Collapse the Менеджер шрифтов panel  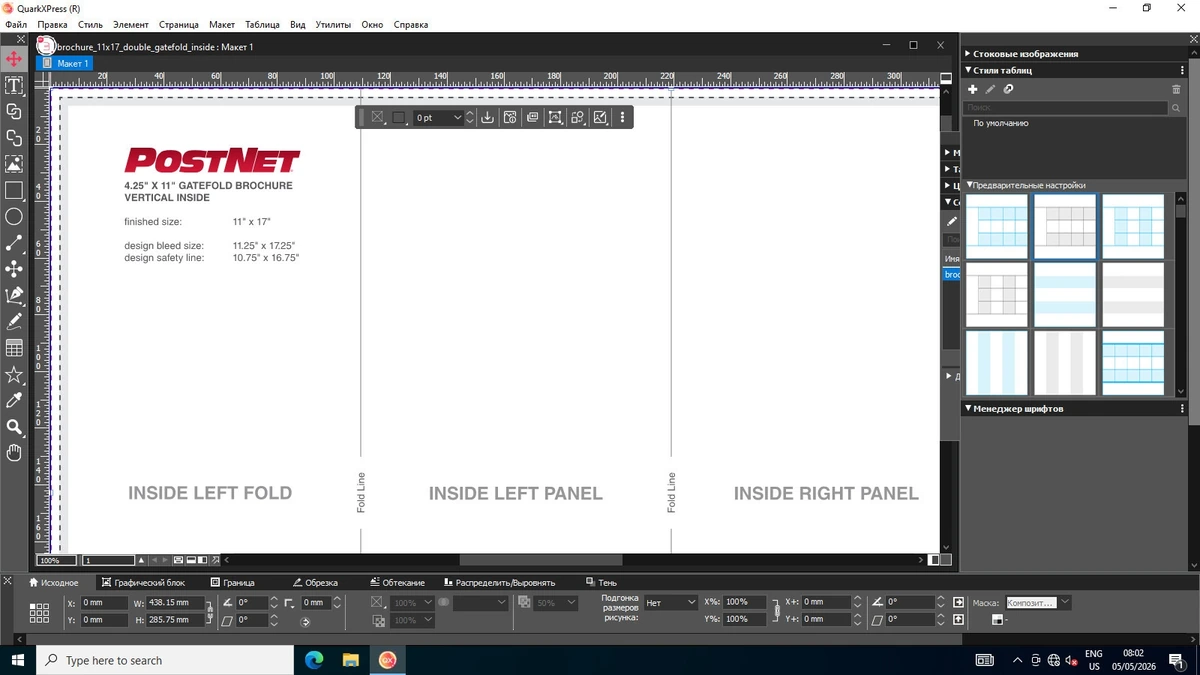tap(968, 408)
